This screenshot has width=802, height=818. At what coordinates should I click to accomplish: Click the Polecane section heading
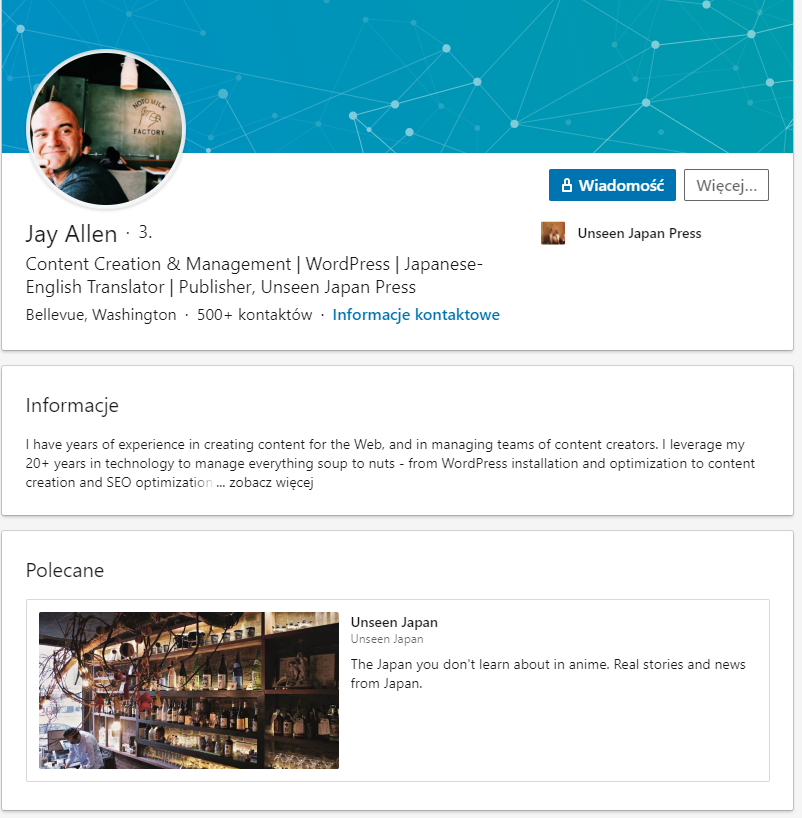pos(65,570)
